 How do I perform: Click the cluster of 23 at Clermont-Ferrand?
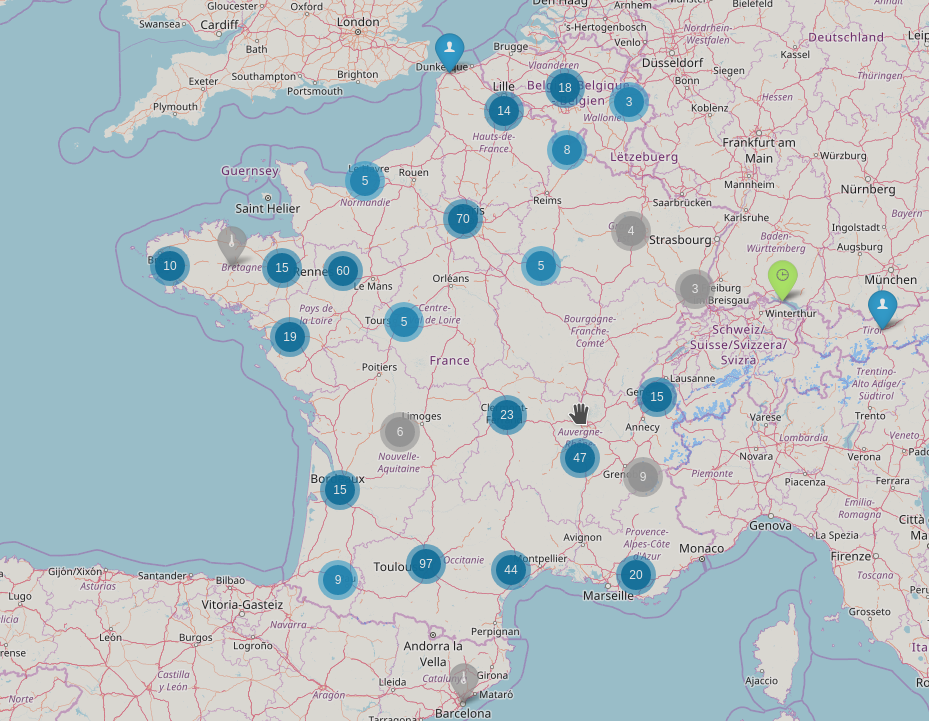507,415
